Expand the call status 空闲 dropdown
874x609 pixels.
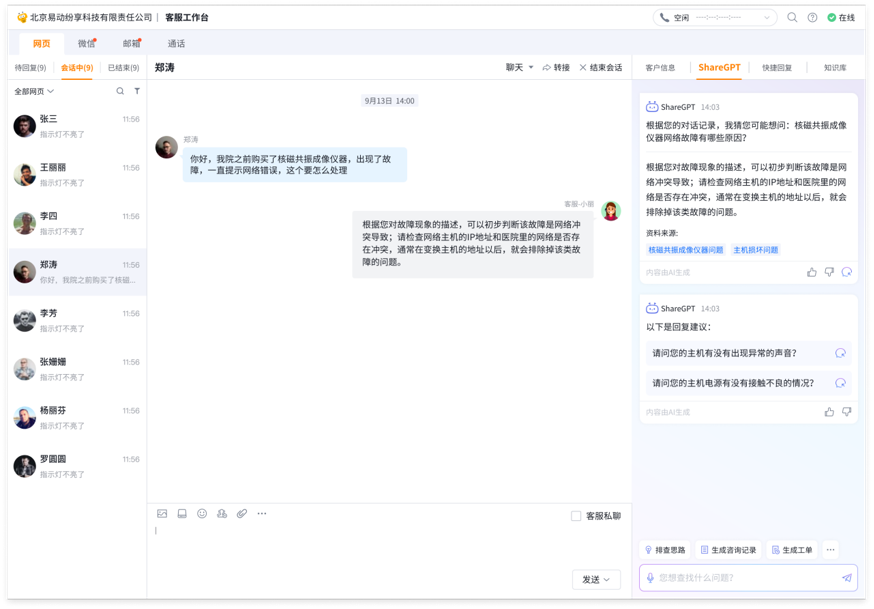pos(767,17)
